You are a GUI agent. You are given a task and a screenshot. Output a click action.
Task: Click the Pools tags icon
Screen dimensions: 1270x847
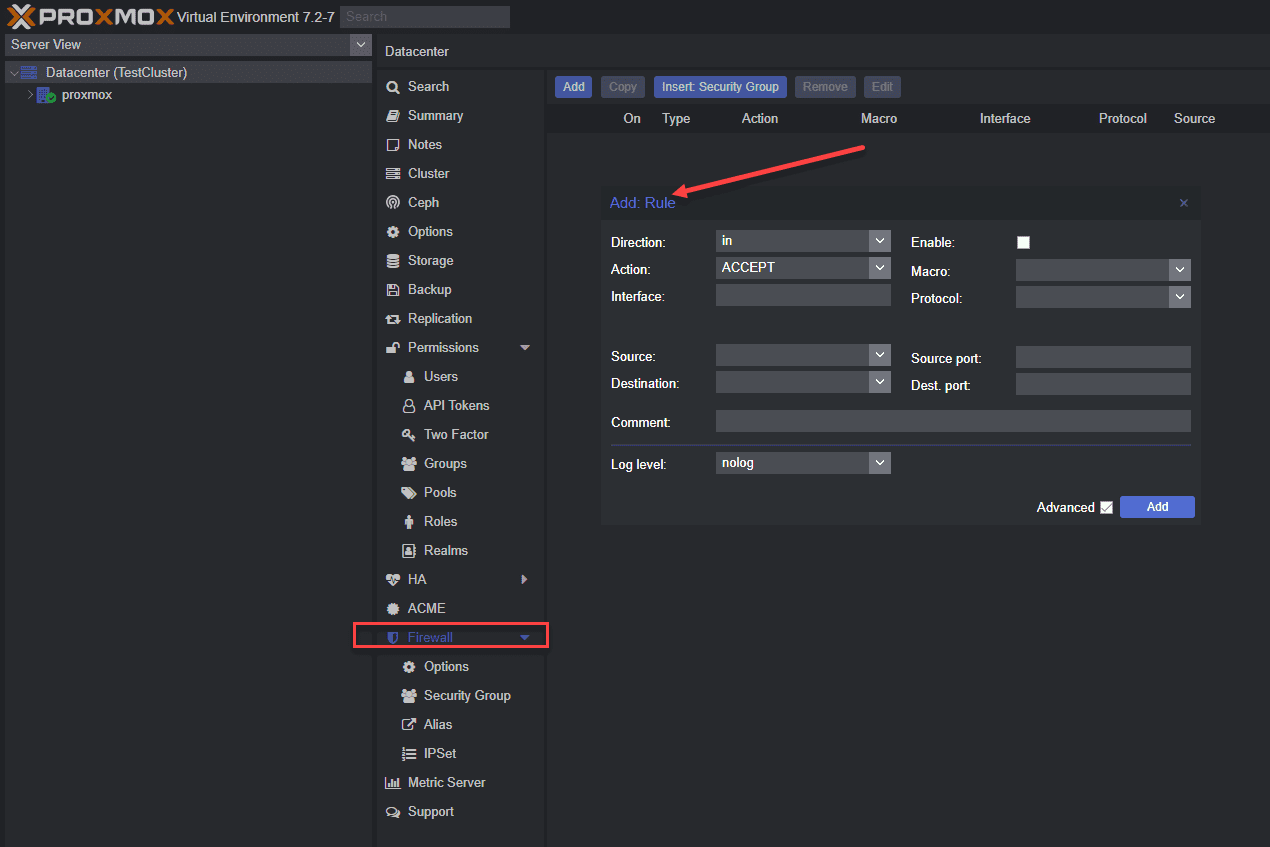click(x=409, y=493)
